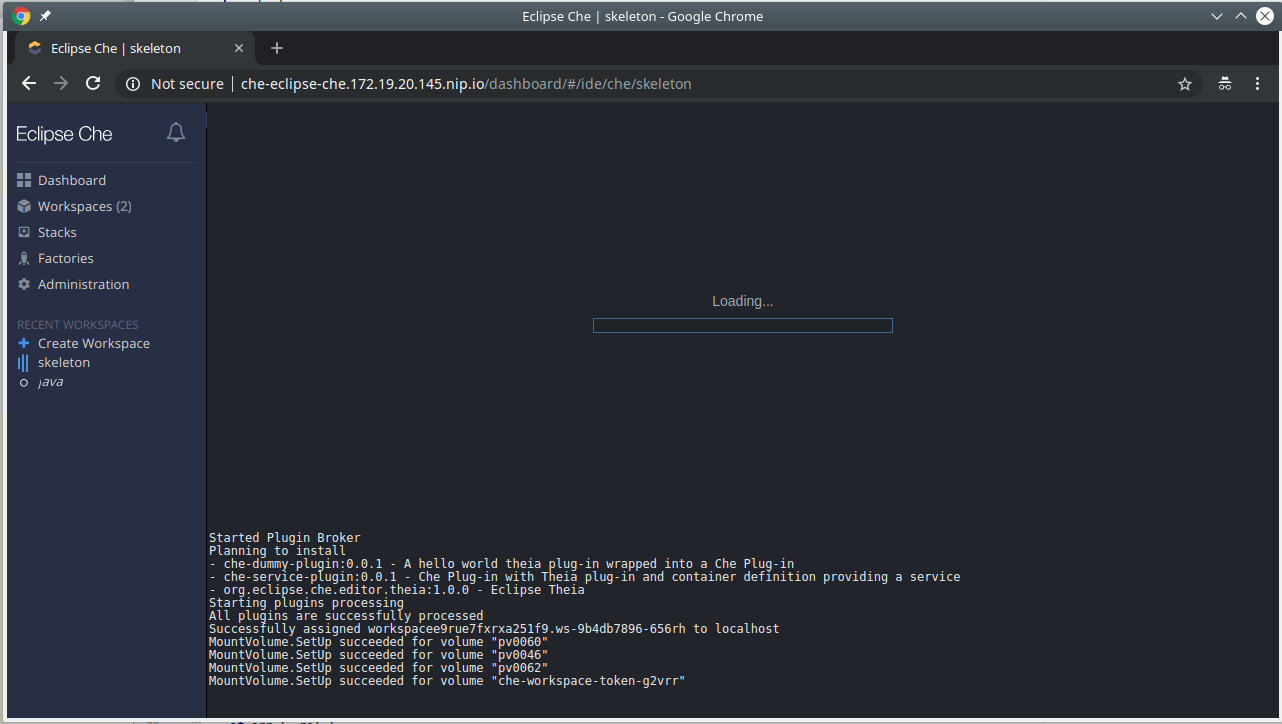Click the volume "pv0046" log line
This screenshot has height=724, width=1282.
379,655
